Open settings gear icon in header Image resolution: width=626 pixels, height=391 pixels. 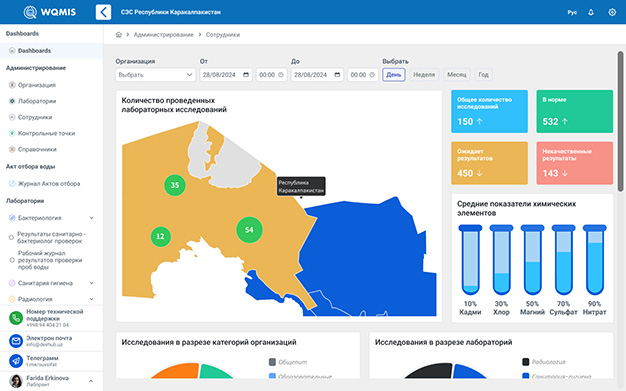612,12
